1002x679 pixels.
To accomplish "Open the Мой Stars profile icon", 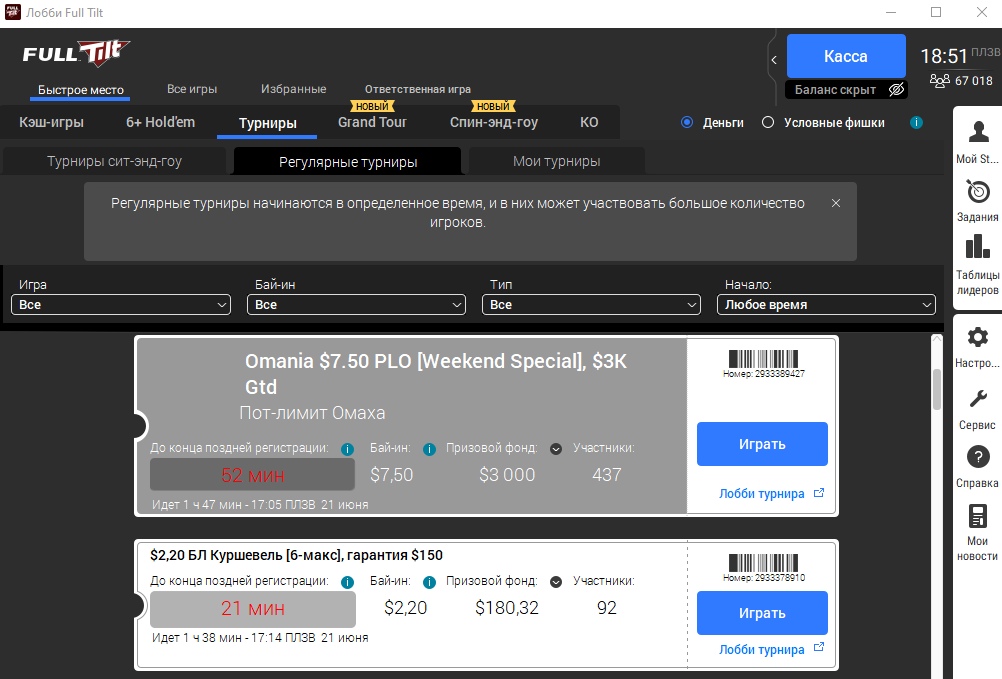I will click(x=978, y=132).
